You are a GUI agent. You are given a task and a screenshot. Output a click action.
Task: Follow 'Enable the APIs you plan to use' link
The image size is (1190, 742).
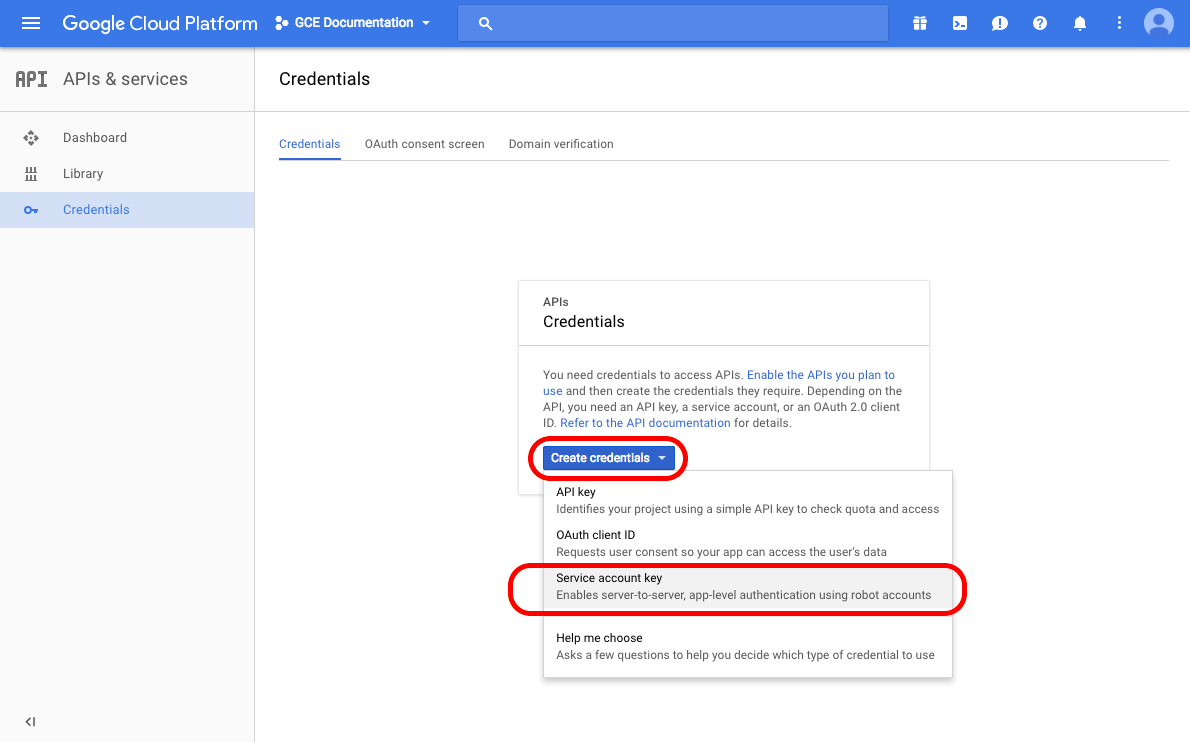820,375
